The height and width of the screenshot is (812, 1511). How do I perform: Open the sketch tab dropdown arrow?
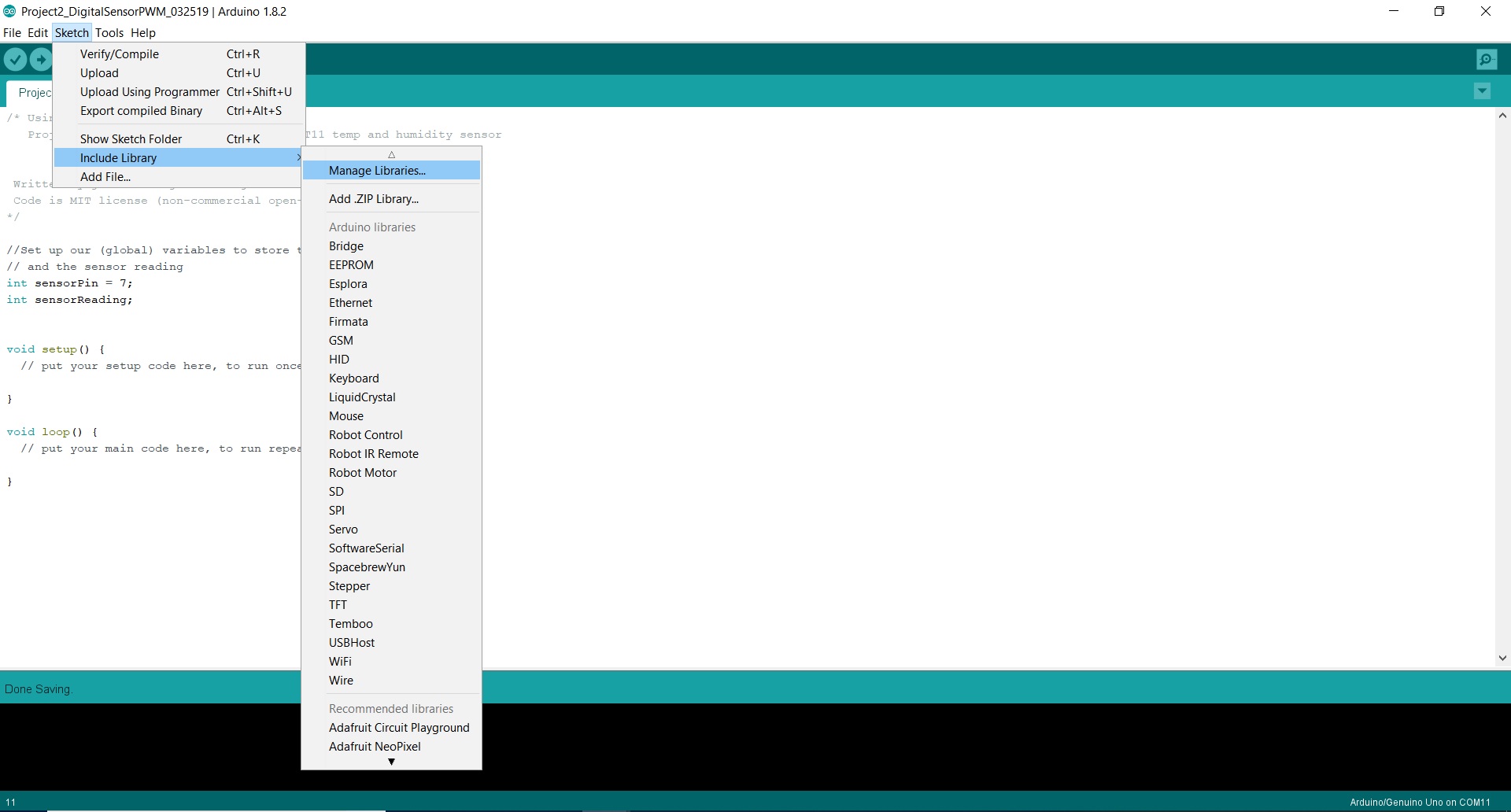[x=1483, y=91]
